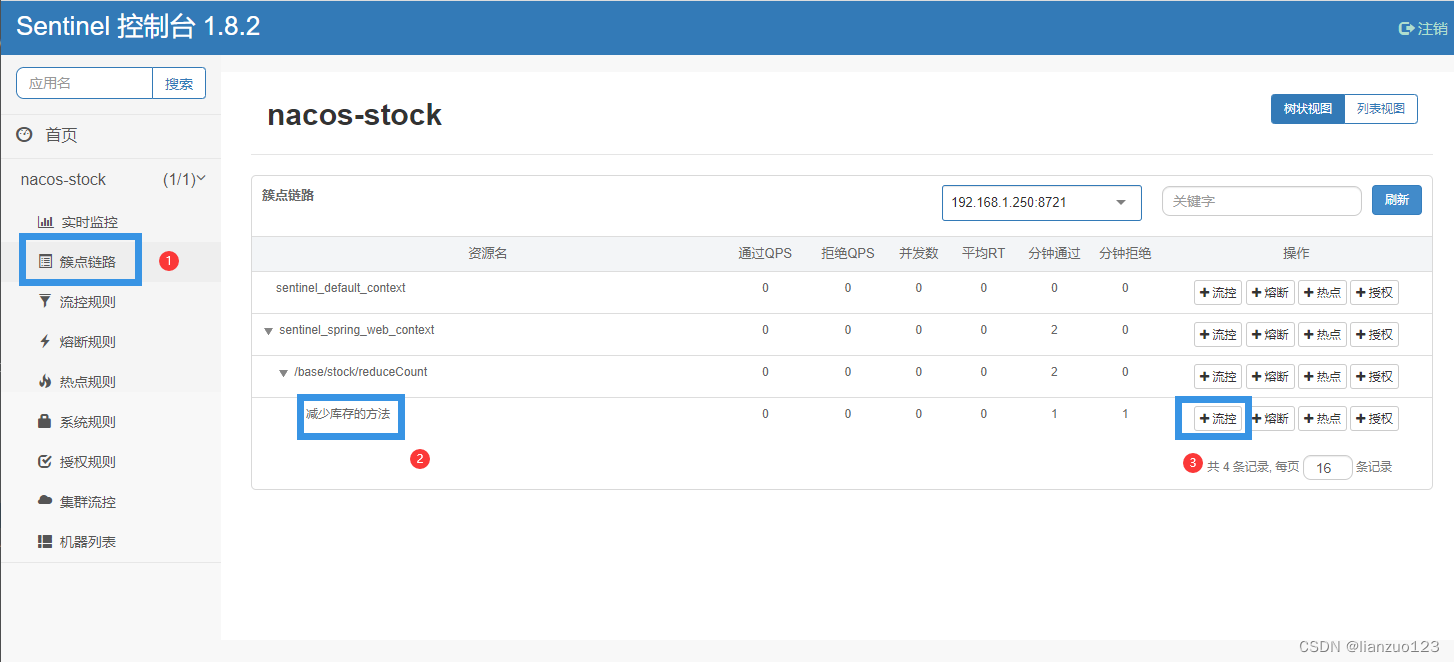Click 注销 to log out
The image size is (1454, 662).
(1432, 28)
